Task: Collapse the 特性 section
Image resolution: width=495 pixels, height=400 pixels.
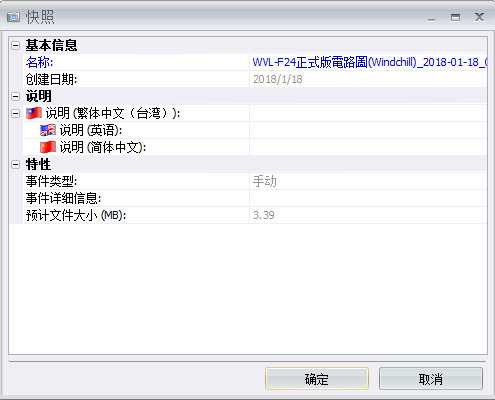Action: (15, 164)
